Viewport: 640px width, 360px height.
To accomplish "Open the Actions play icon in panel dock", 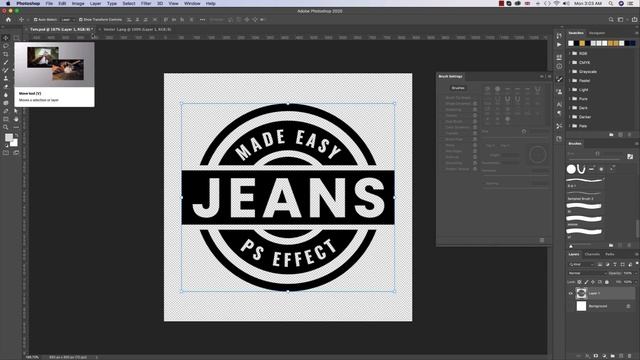I will 559,45.
